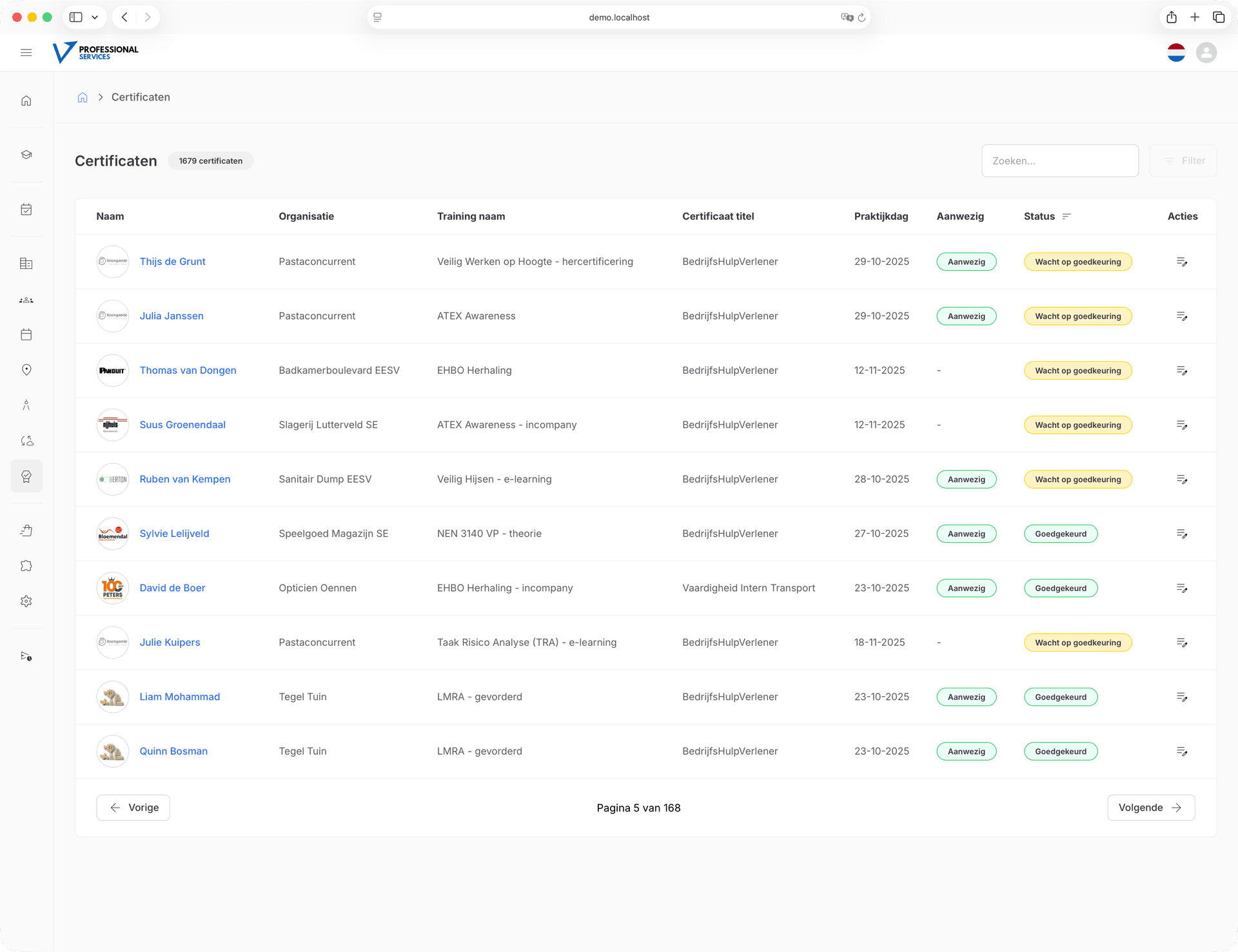Open the graduation cap trainings icon
Image resolution: width=1238 pixels, height=952 pixels.
click(26, 155)
